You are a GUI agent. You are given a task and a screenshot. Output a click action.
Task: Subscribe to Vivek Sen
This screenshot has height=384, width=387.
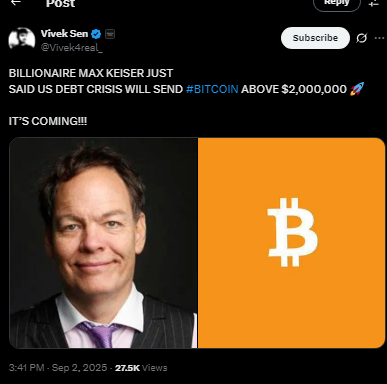[315, 38]
